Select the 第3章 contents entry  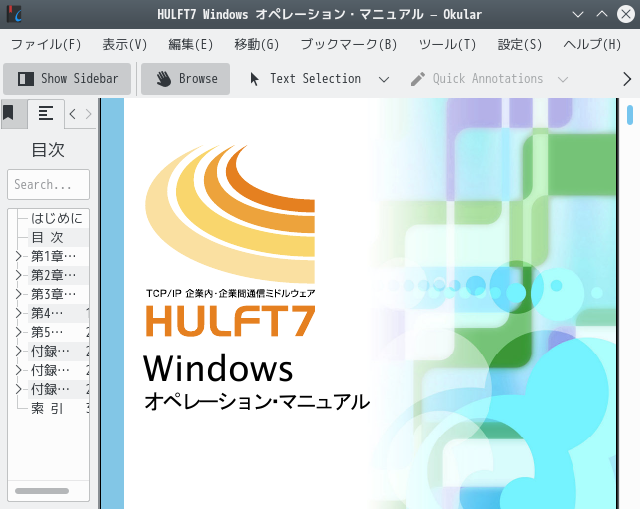53,294
